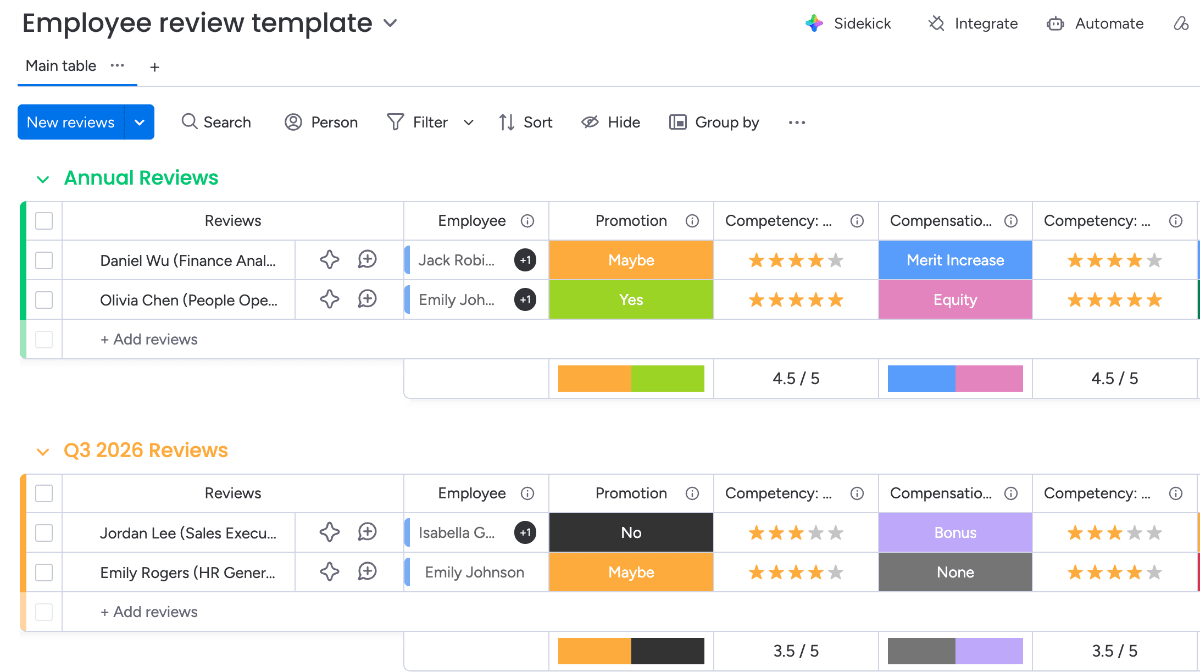Viewport: 1200px width, 672px height.
Task: Show Compensation column info in Q3 2026 Reviews
Action: click(x=1011, y=493)
